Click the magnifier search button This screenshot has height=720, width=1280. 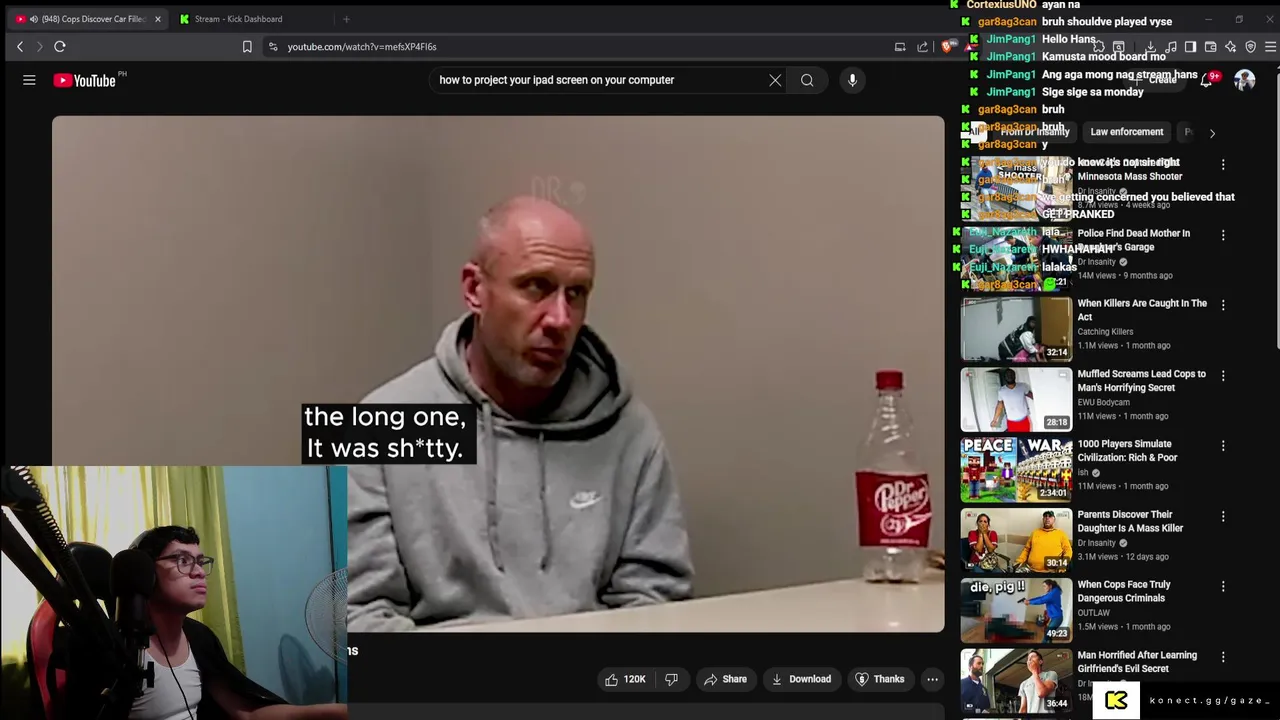click(807, 80)
